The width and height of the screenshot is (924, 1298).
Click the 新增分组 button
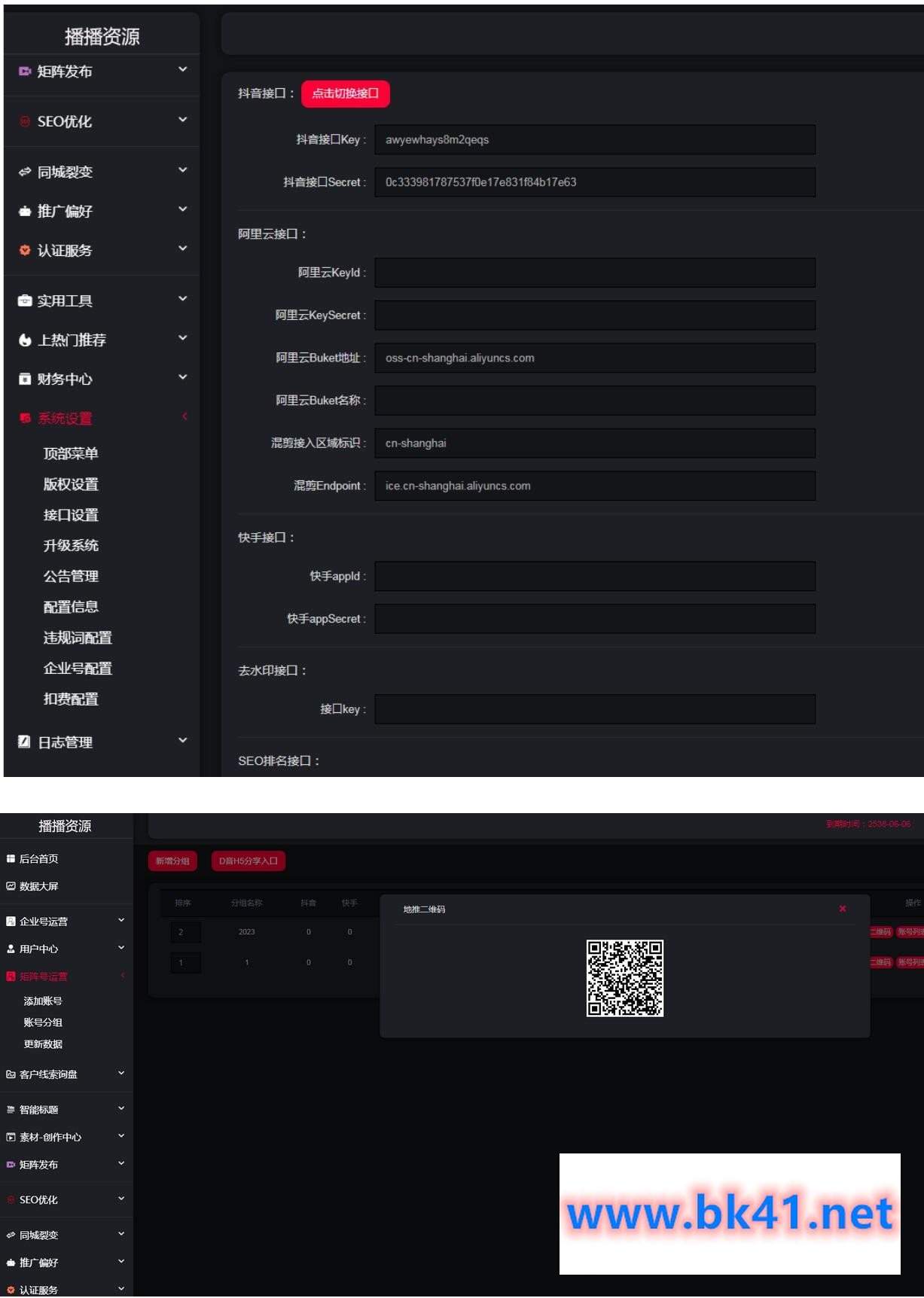tap(172, 861)
